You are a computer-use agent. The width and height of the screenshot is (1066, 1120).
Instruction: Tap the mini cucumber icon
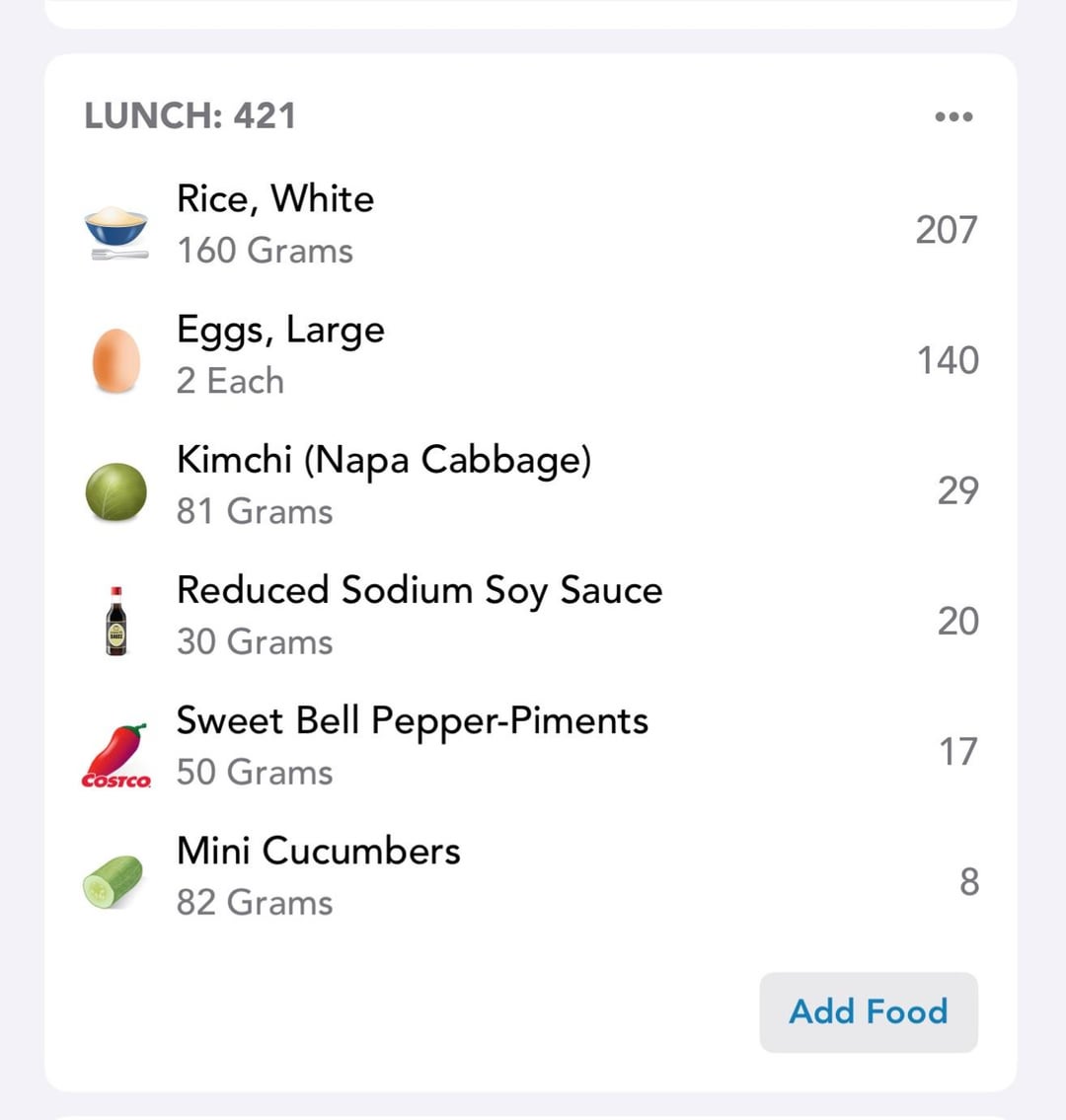pyautogui.click(x=113, y=880)
